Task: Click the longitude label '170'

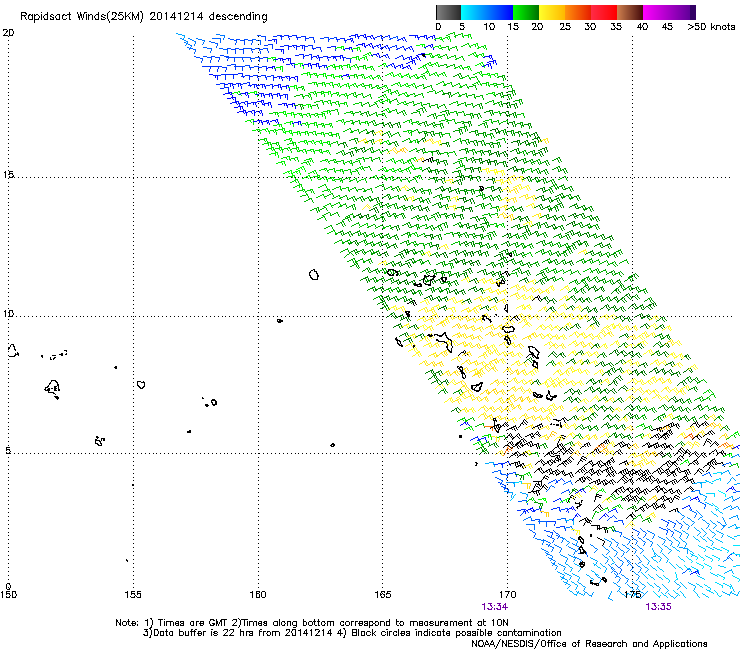Action: pyautogui.click(x=508, y=594)
